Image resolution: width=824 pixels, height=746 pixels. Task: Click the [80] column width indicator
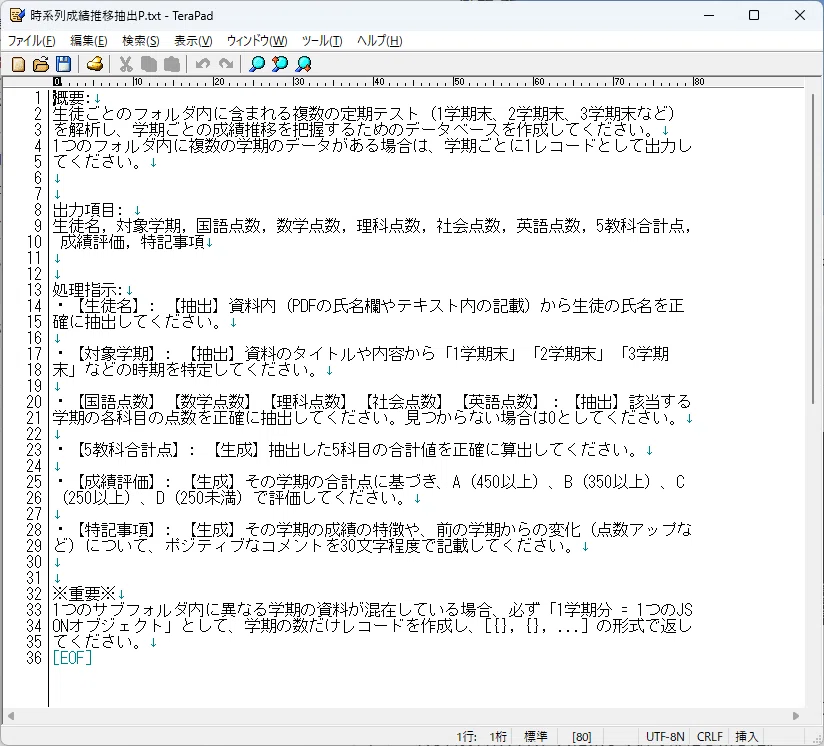pos(582,737)
